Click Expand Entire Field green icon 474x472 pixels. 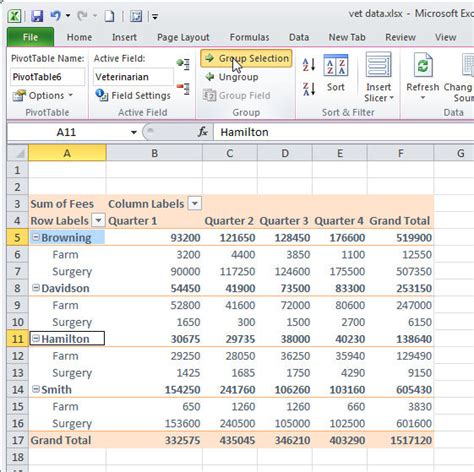[x=183, y=64]
